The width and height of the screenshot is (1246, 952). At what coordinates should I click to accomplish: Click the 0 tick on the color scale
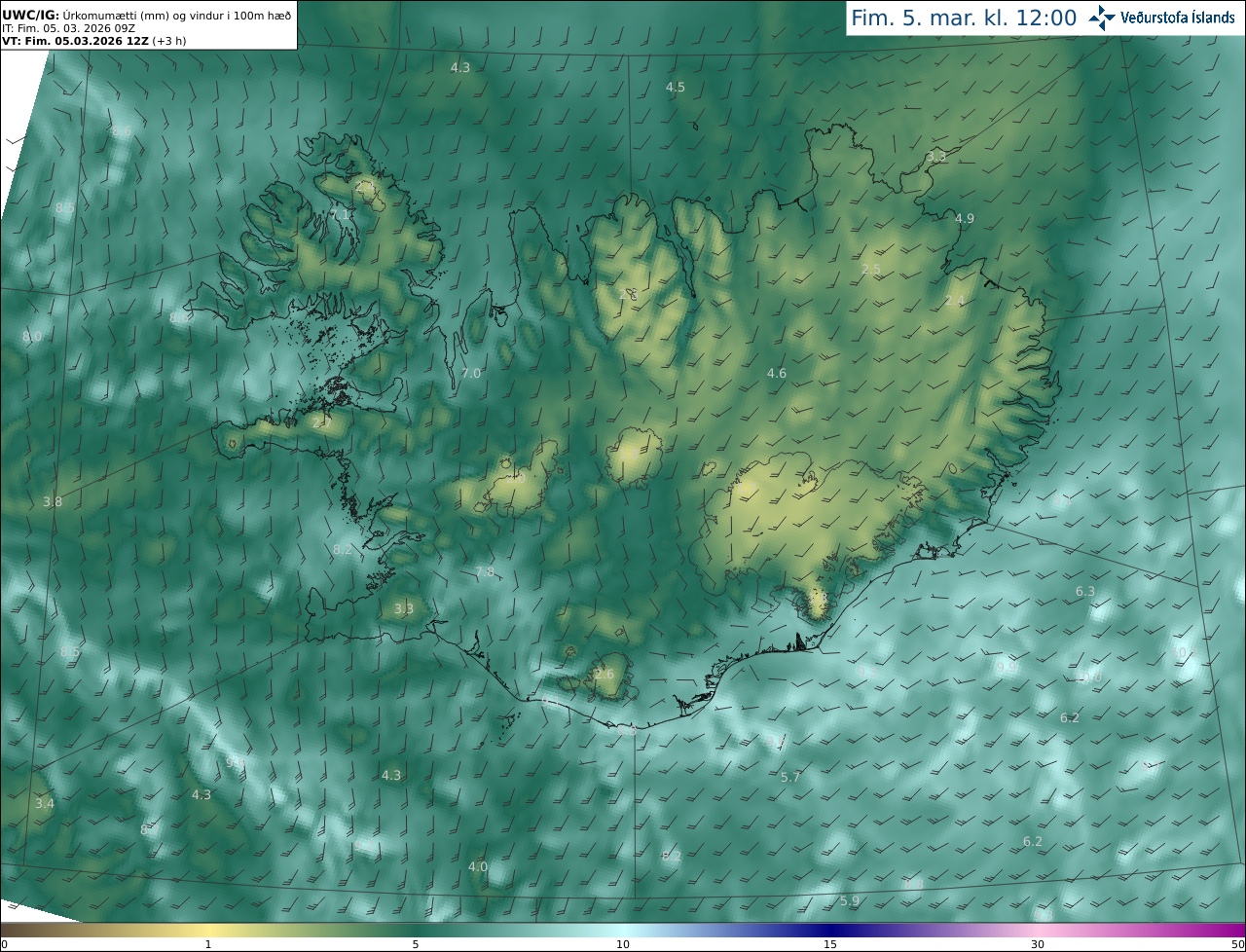4,944
